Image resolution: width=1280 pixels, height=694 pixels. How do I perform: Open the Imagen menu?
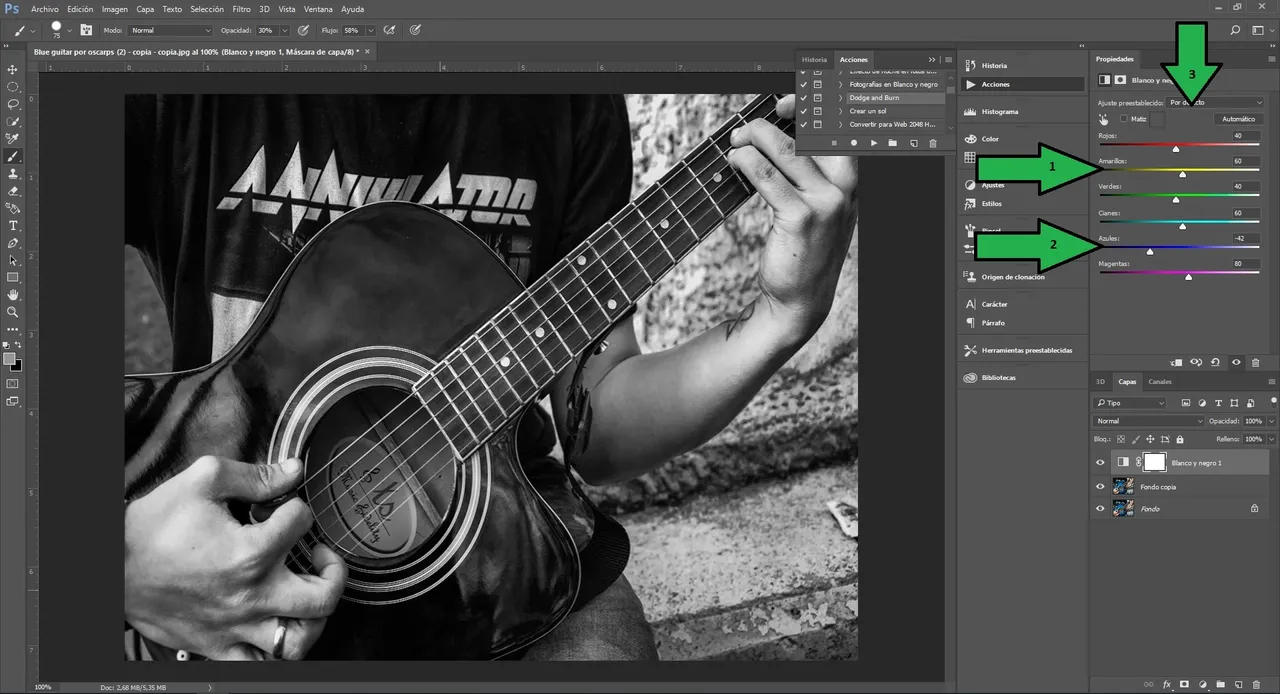(x=115, y=9)
